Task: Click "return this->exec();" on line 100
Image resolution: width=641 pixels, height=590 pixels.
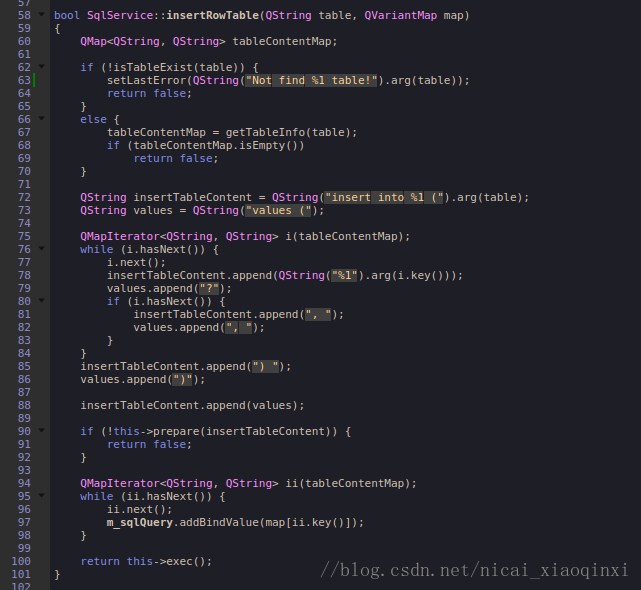Action: (146, 561)
